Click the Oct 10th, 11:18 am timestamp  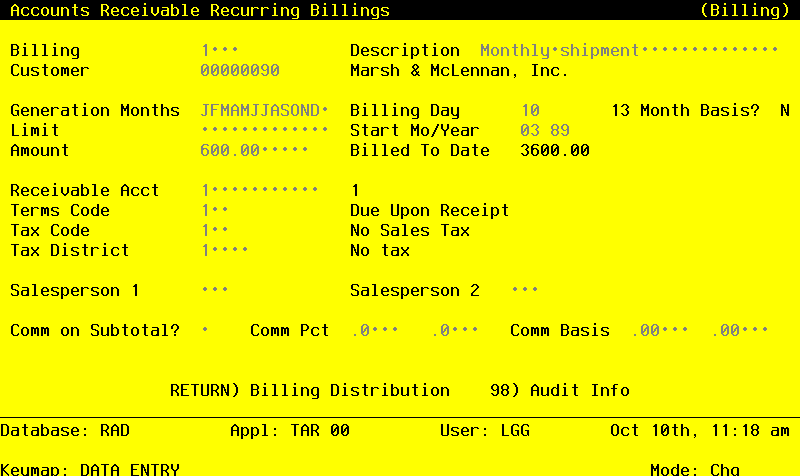point(700,430)
